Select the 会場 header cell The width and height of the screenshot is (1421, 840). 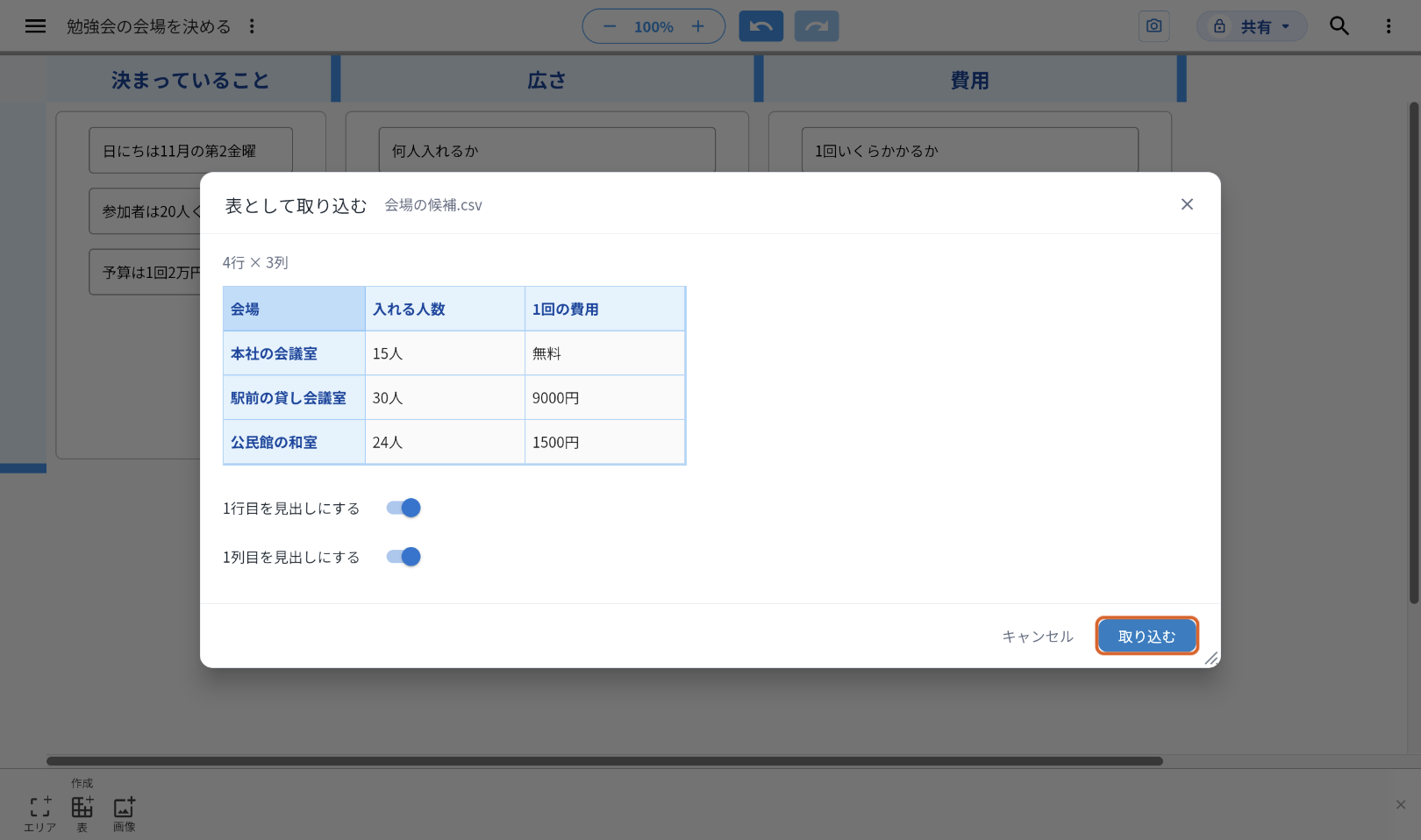pos(294,309)
